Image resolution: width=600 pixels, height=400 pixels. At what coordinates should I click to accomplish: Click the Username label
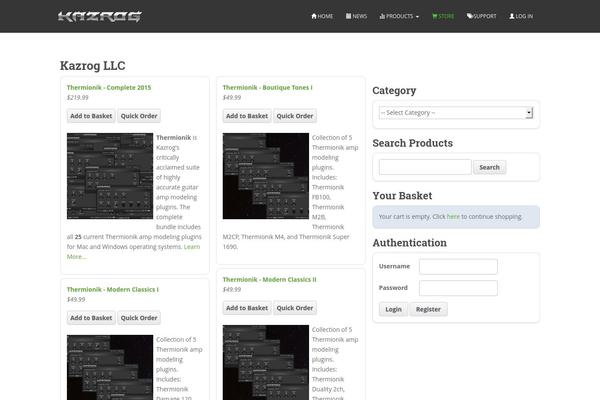click(394, 266)
